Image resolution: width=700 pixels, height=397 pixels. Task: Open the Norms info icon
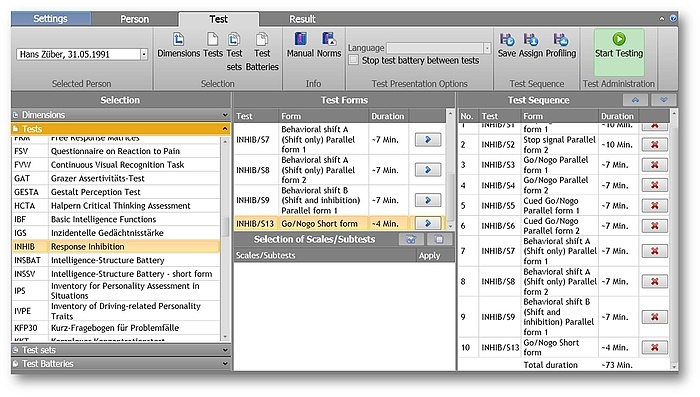click(329, 45)
